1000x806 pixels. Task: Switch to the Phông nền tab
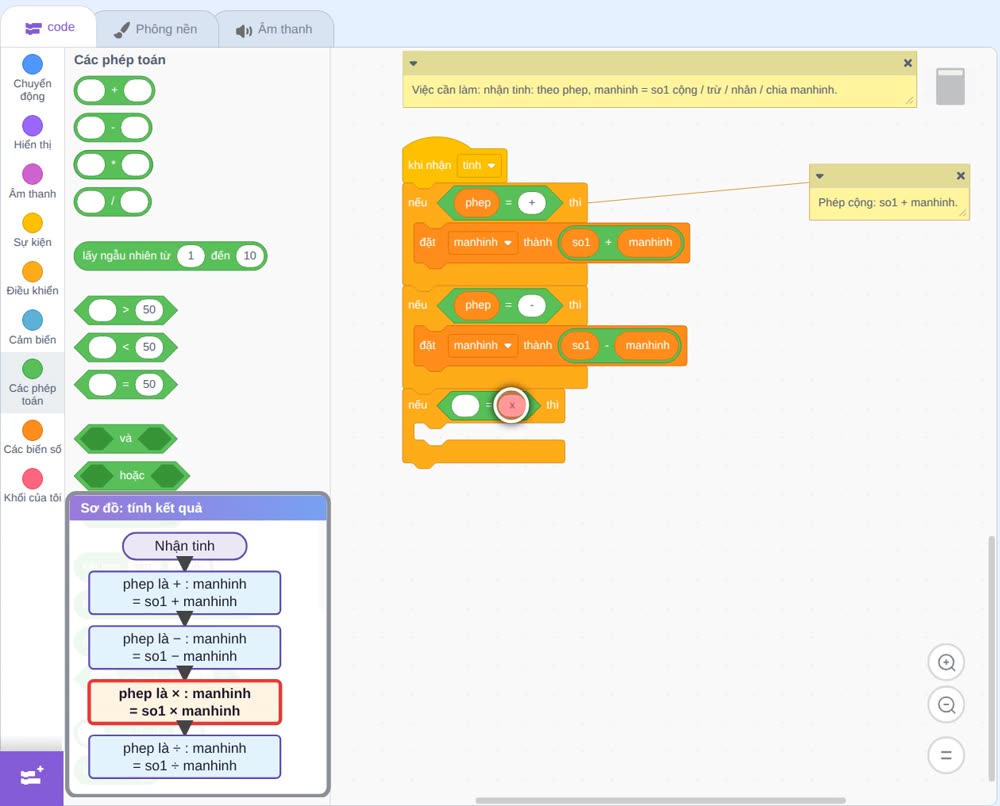(156, 29)
